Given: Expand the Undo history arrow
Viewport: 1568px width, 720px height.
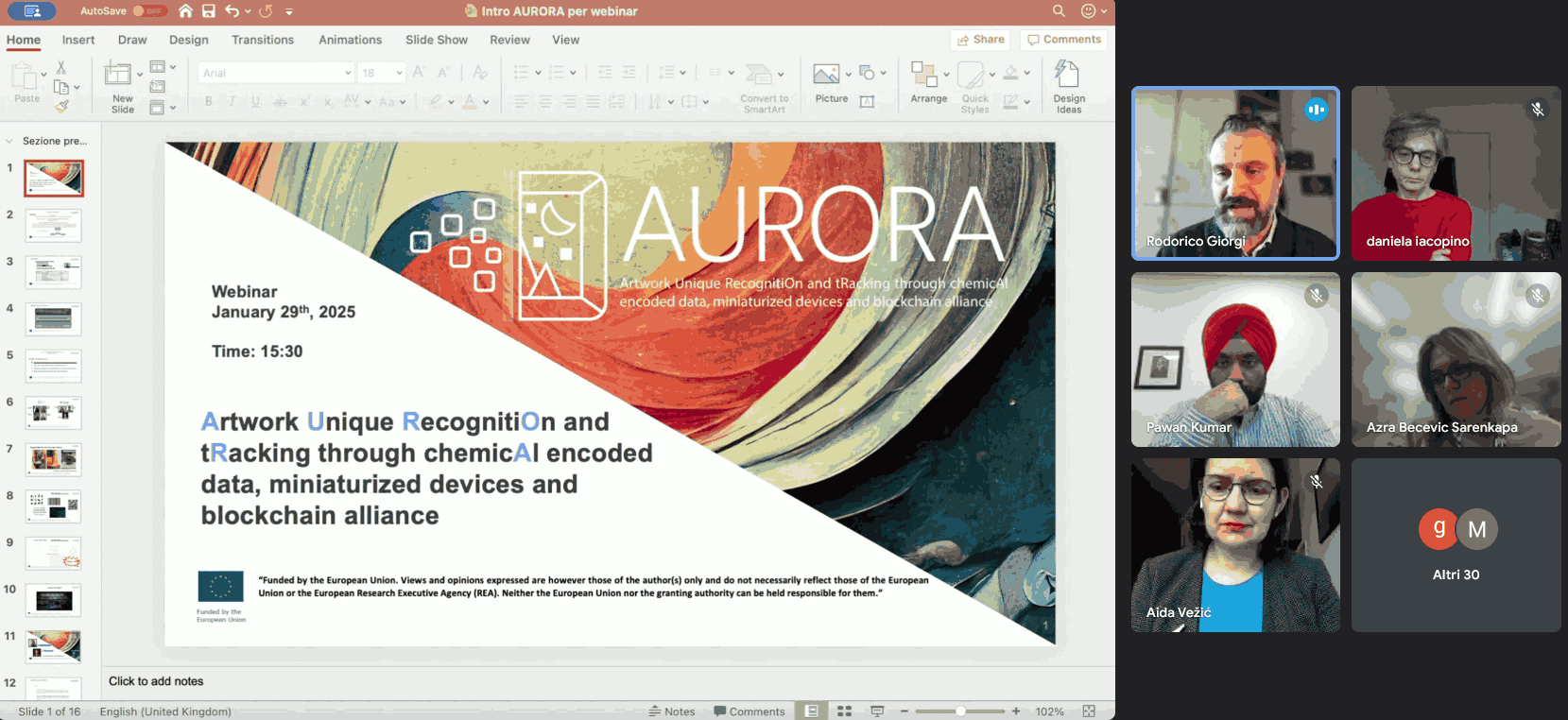Looking at the screenshot, I should tap(248, 11).
